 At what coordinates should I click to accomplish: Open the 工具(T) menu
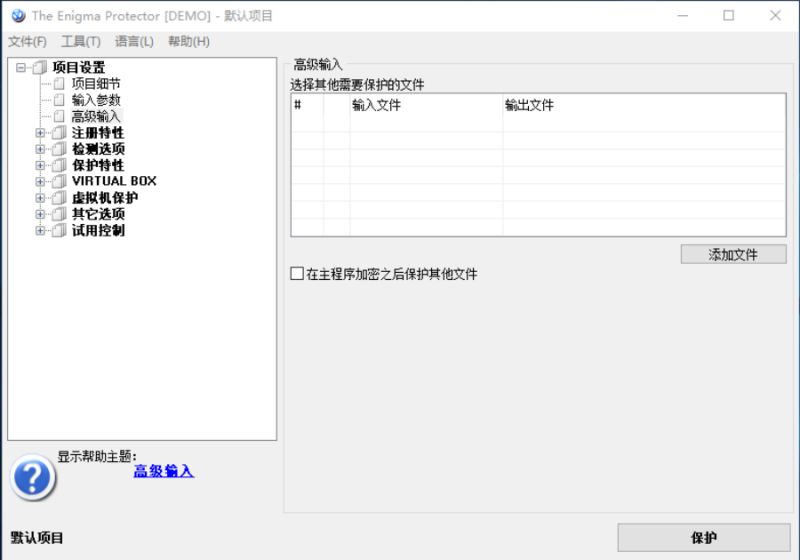[x=81, y=41]
